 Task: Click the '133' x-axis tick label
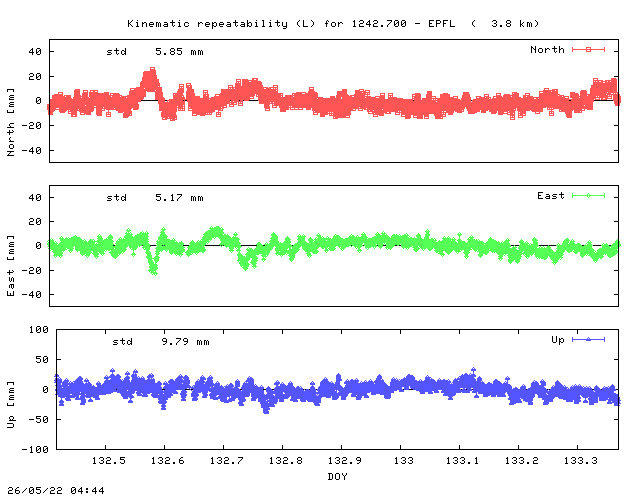[404, 460]
